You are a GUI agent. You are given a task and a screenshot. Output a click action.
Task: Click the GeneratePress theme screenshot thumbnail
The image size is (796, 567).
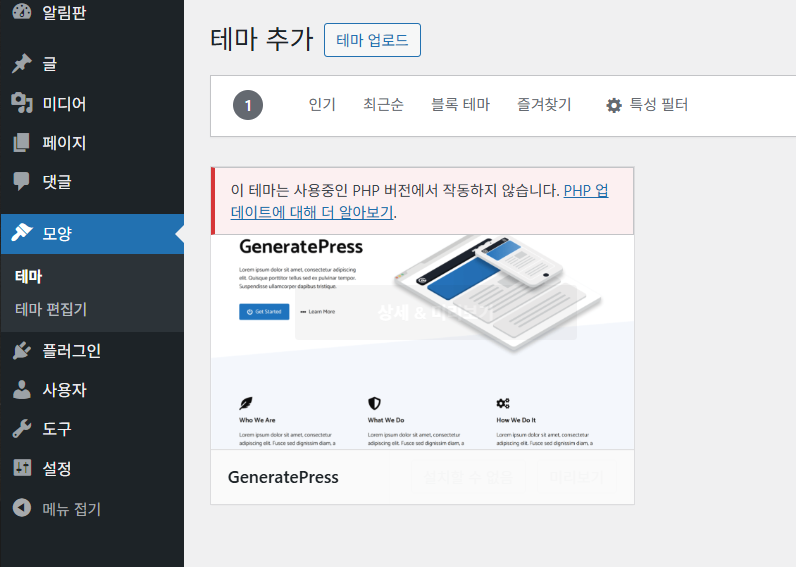click(x=422, y=342)
